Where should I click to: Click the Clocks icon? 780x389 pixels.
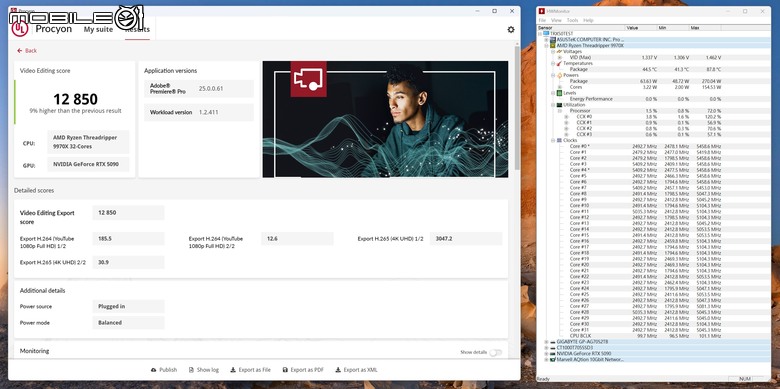pos(559,140)
